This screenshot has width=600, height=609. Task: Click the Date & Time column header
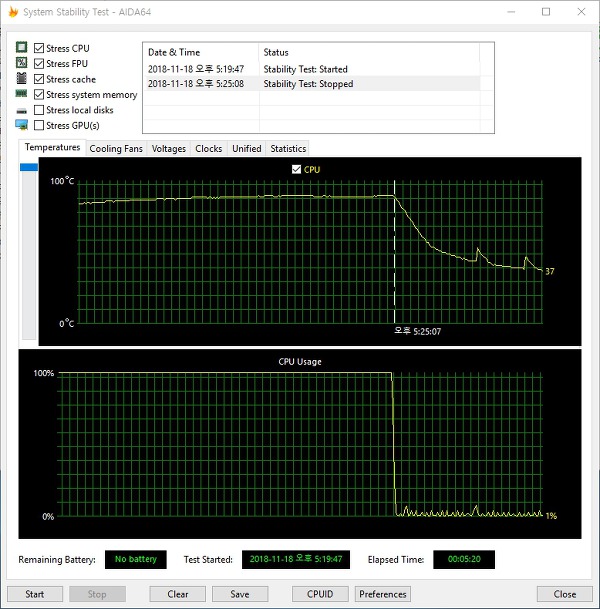tap(200, 52)
